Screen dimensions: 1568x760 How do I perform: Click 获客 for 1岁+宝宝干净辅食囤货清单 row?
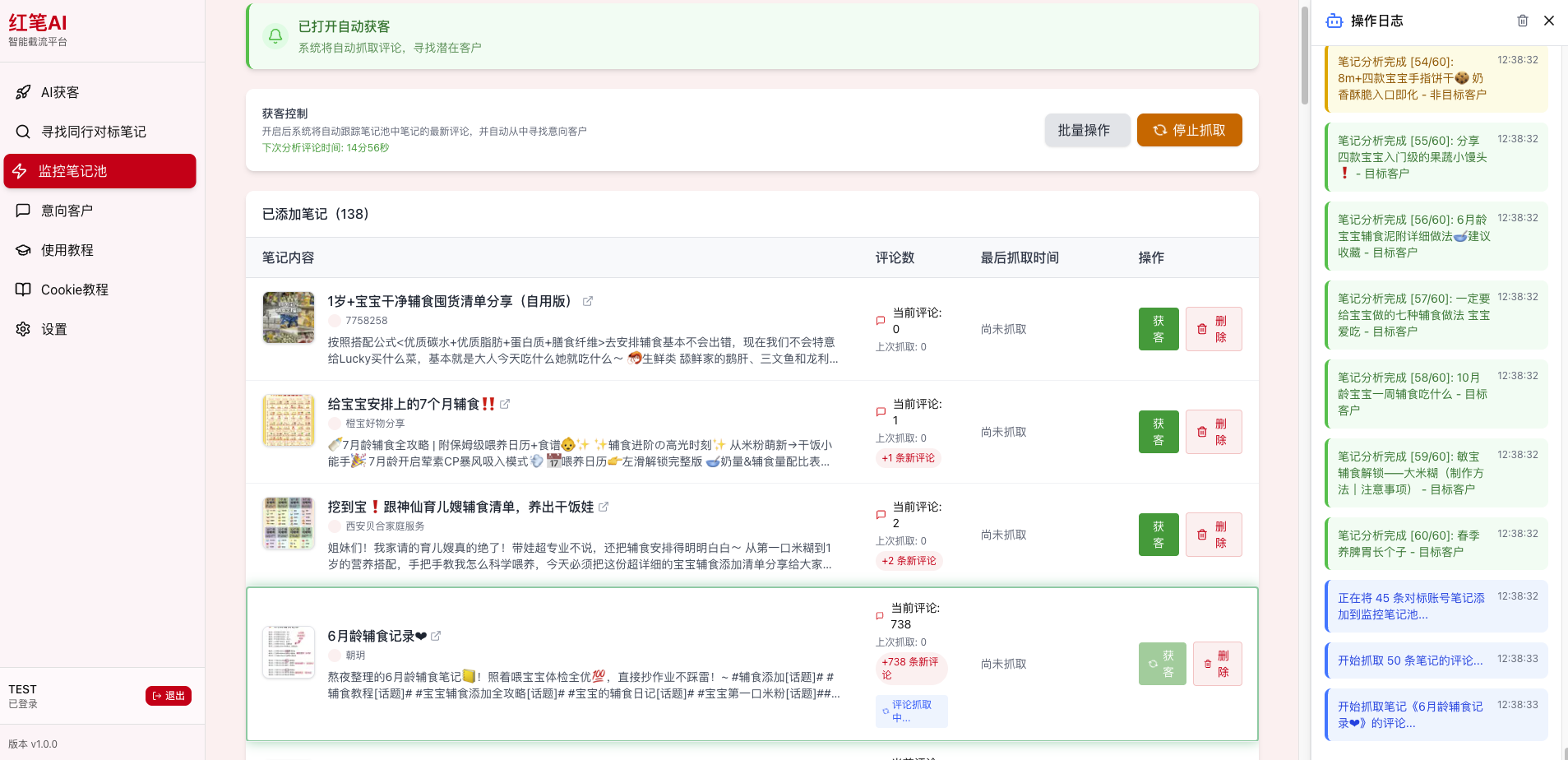(1159, 329)
